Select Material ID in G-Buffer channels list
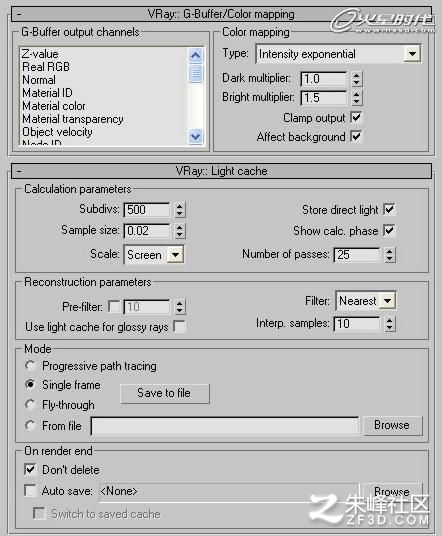442x536 pixels. (x=47, y=93)
